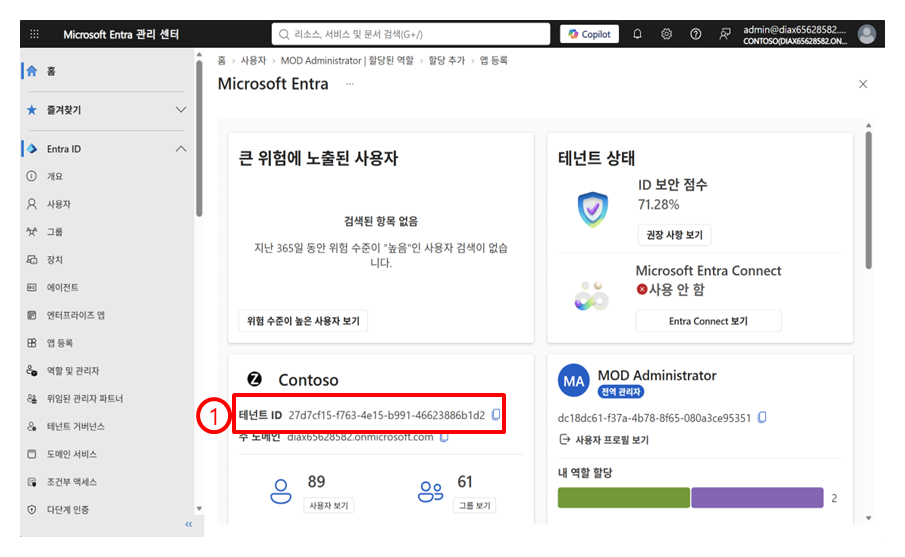Open the notifications bell icon

point(637,34)
